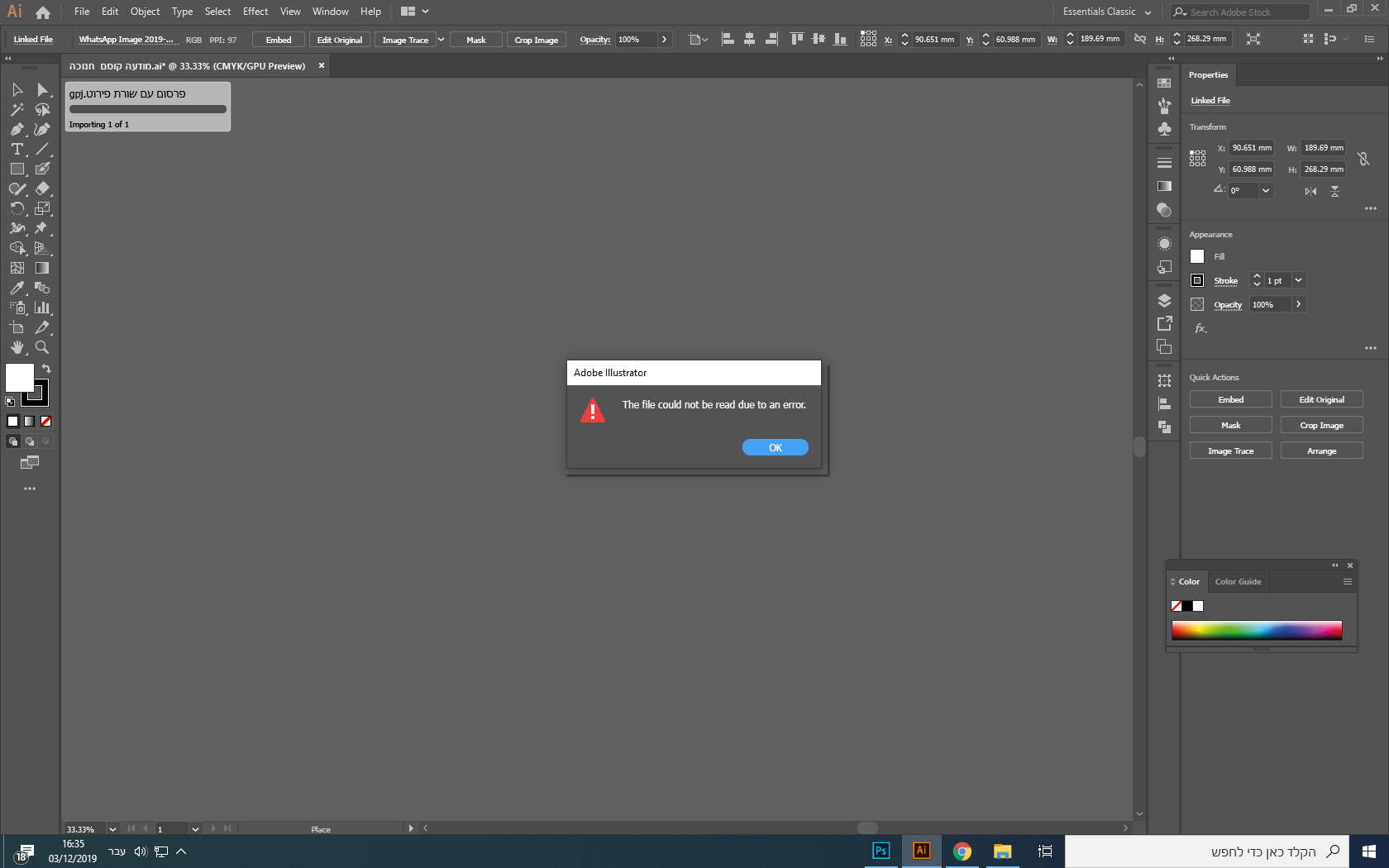
Task: Click the Fill swatch in Appearance
Action: 1197,256
